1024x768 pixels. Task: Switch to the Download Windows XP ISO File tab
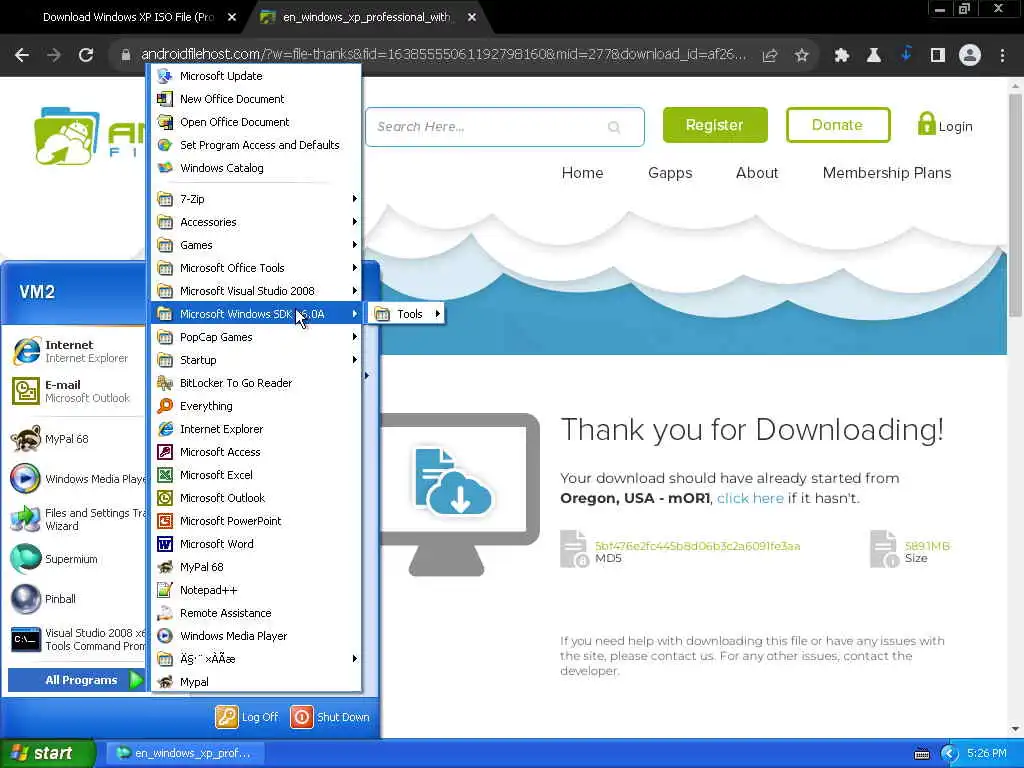tap(128, 17)
